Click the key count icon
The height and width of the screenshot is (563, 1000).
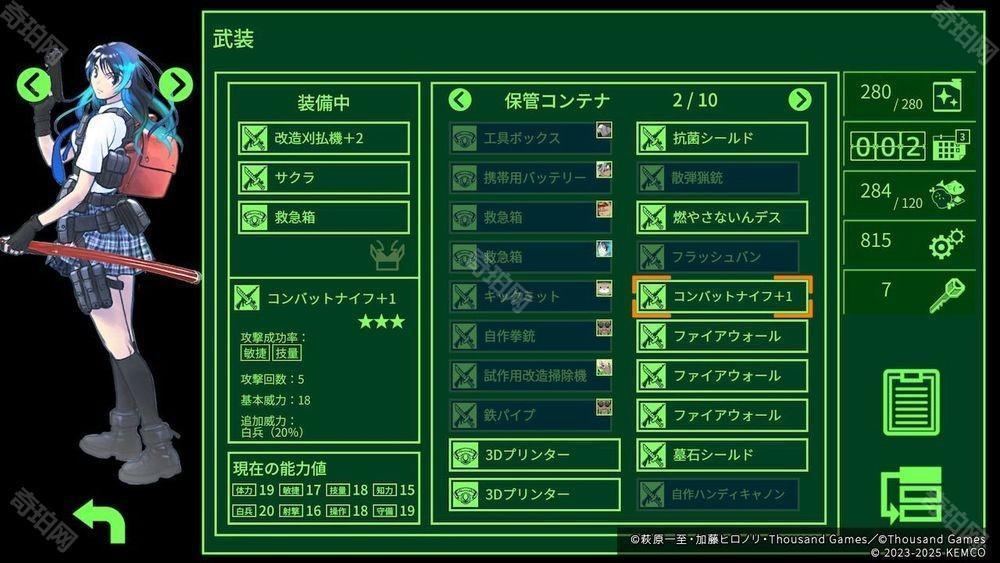point(946,294)
